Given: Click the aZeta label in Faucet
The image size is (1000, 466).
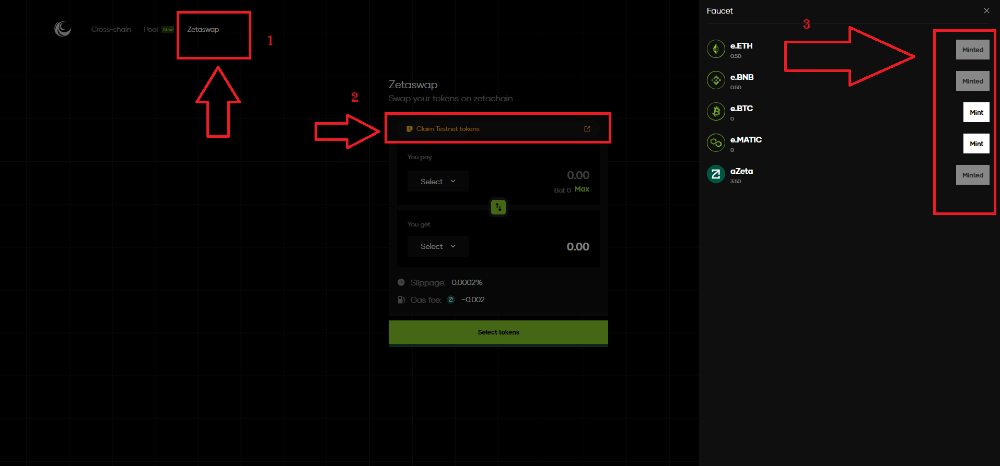Looking at the screenshot, I should click(742, 171).
